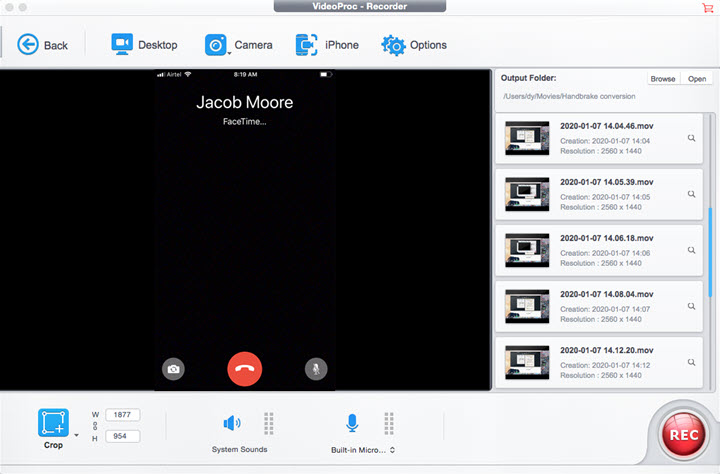The width and height of the screenshot is (720, 474).
Task: Click the Browse output folder button
Action: tap(662, 79)
